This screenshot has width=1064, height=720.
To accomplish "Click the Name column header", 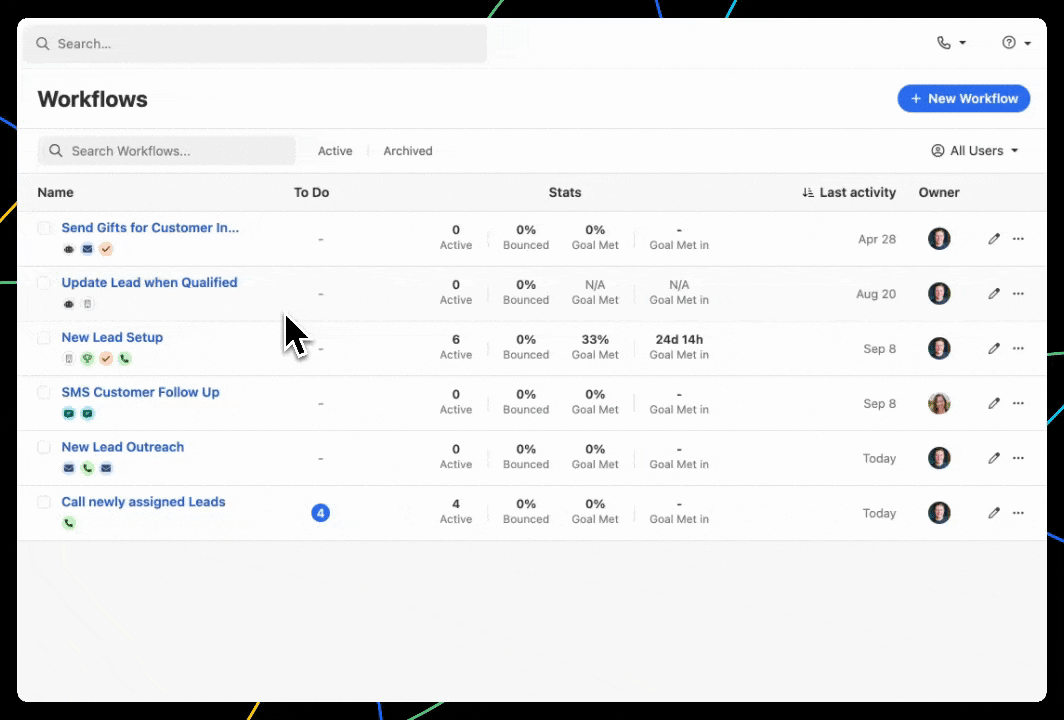I will coord(56,193).
